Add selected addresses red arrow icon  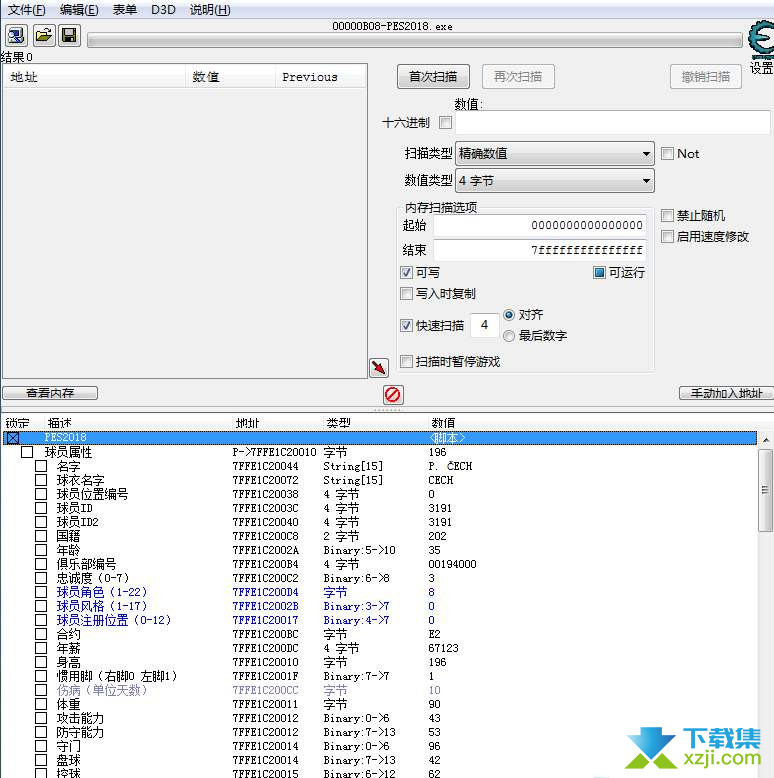(379, 368)
